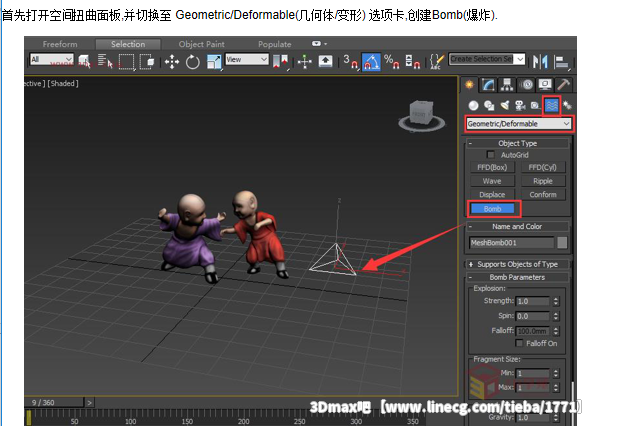Click the Wave space warp button
The width and height of the screenshot is (622, 426).
coord(492,181)
